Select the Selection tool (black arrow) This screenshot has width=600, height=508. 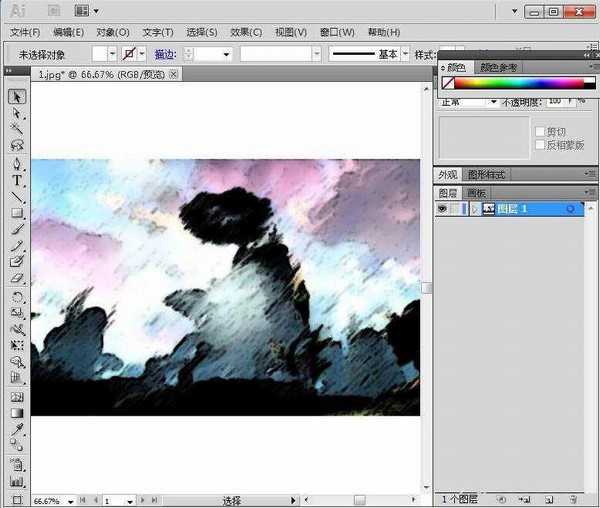[x=17, y=97]
